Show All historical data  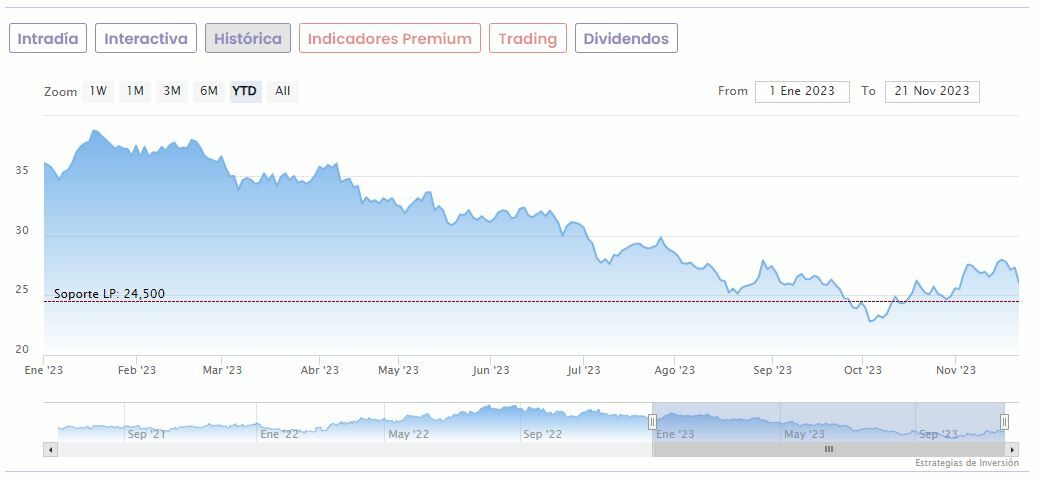coord(283,91)
